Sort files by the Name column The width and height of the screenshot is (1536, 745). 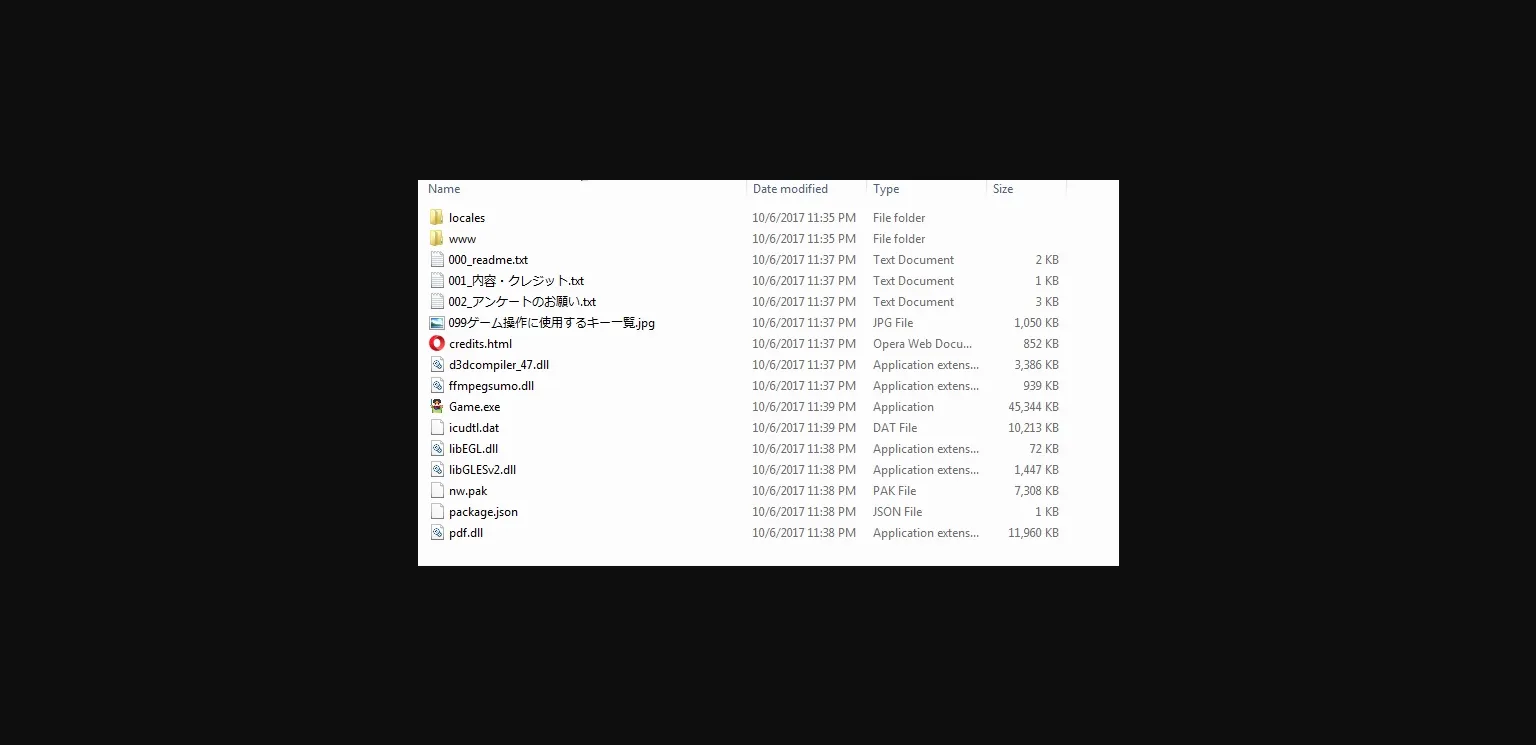click(444, 189)
